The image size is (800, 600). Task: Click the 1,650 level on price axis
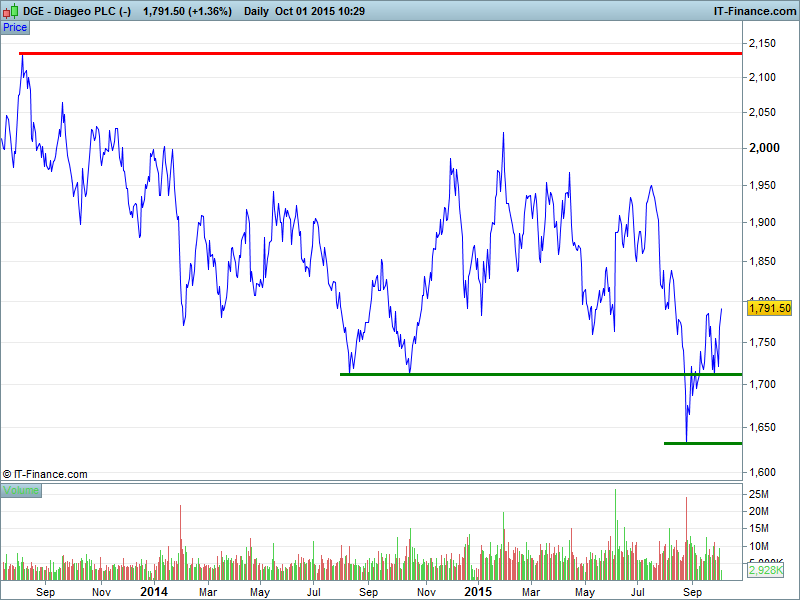click(x=764, y=428)
